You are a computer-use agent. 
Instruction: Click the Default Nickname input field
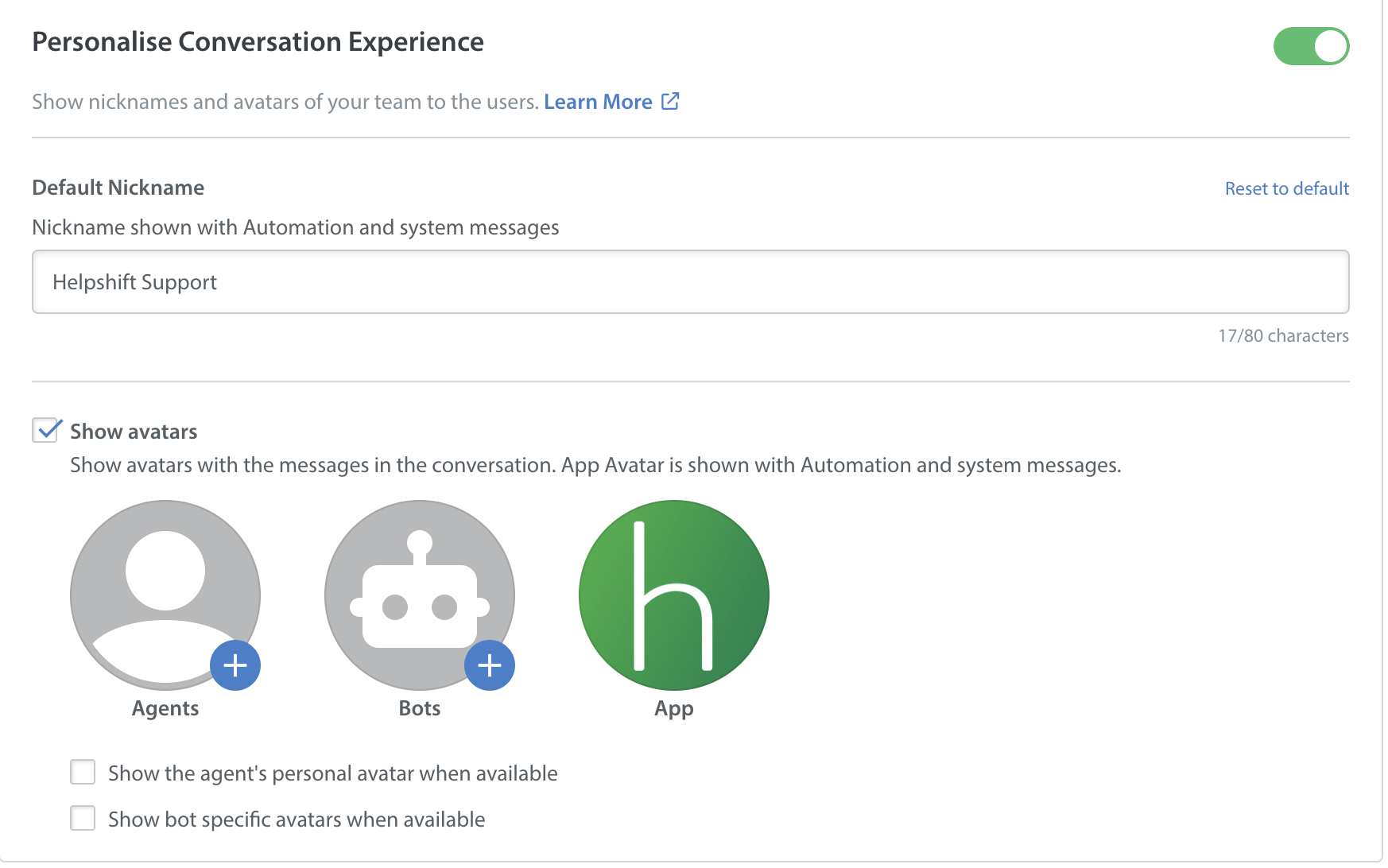[x=690, y=282]
